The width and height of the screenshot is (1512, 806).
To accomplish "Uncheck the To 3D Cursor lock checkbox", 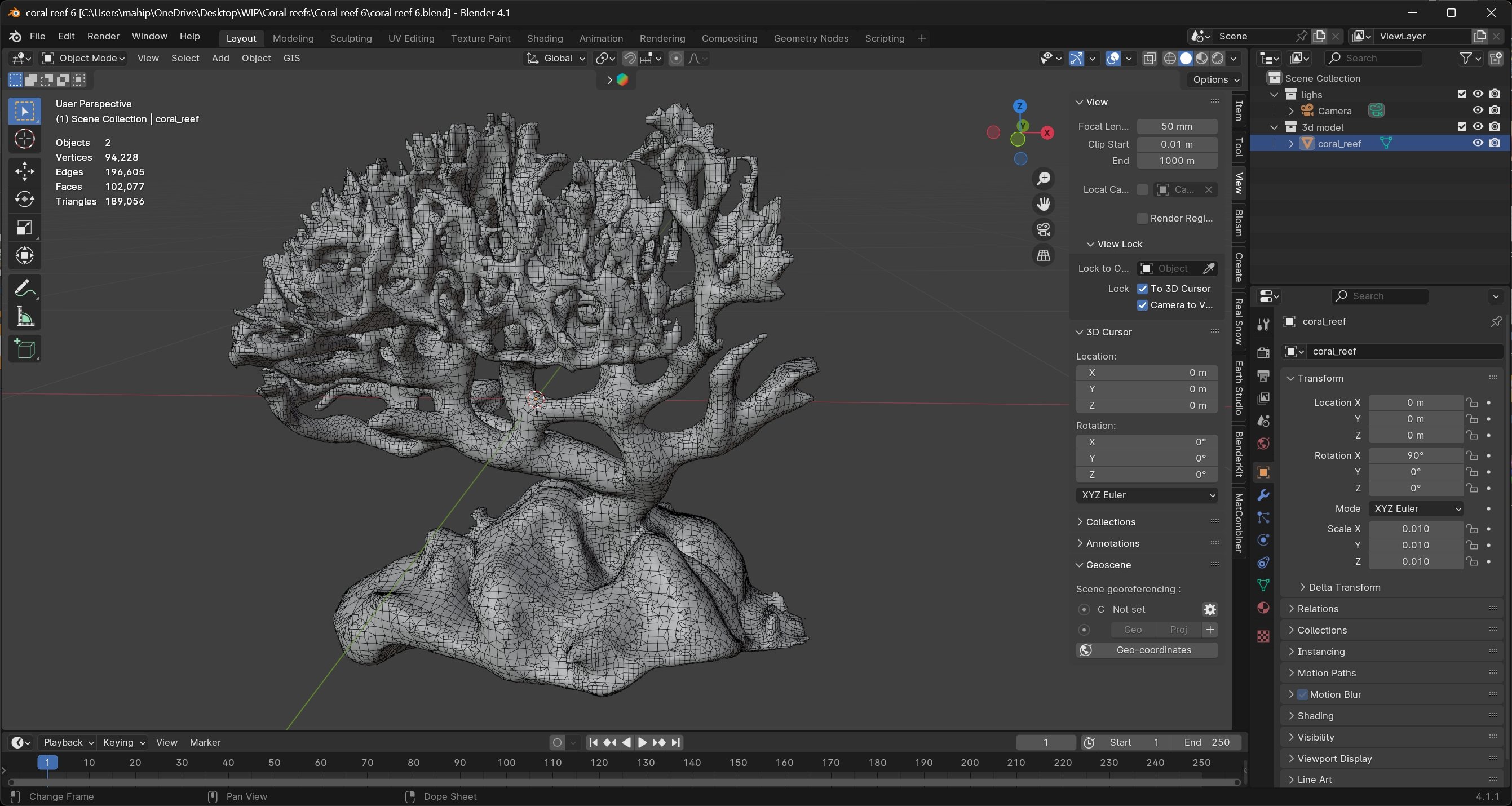I will (x=1143, y=289).
